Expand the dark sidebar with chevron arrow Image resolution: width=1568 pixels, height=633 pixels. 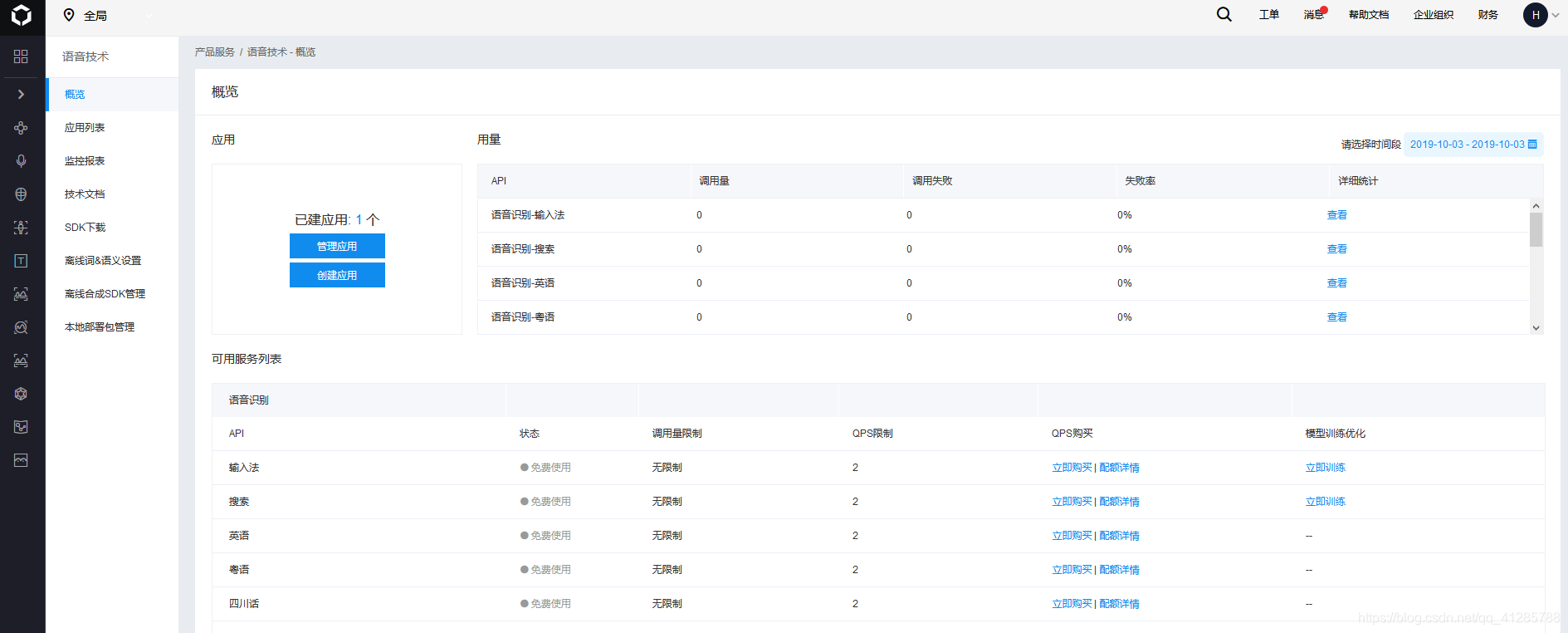(x=22, y=95)
